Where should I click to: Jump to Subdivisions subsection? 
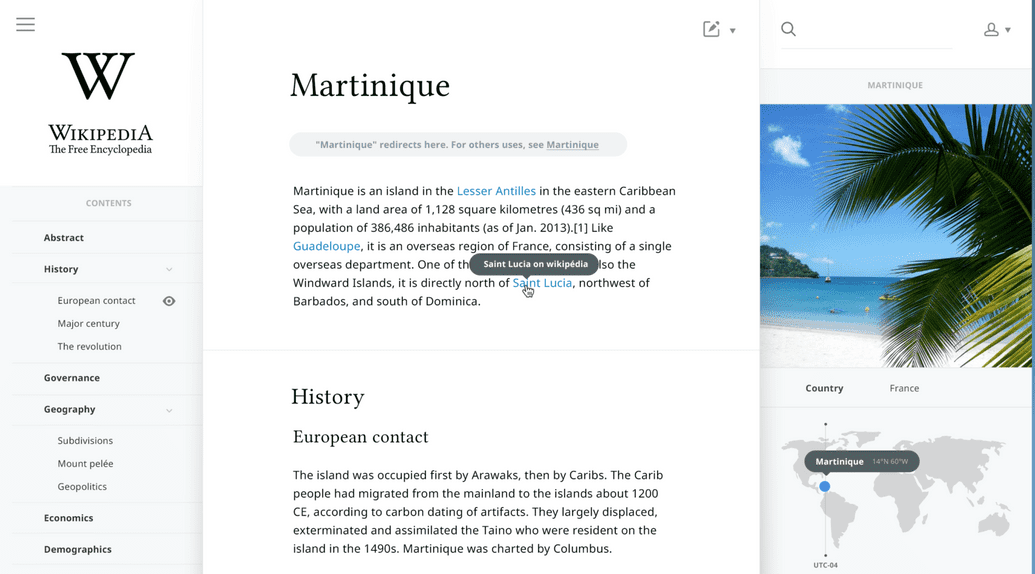pos(85,441)
